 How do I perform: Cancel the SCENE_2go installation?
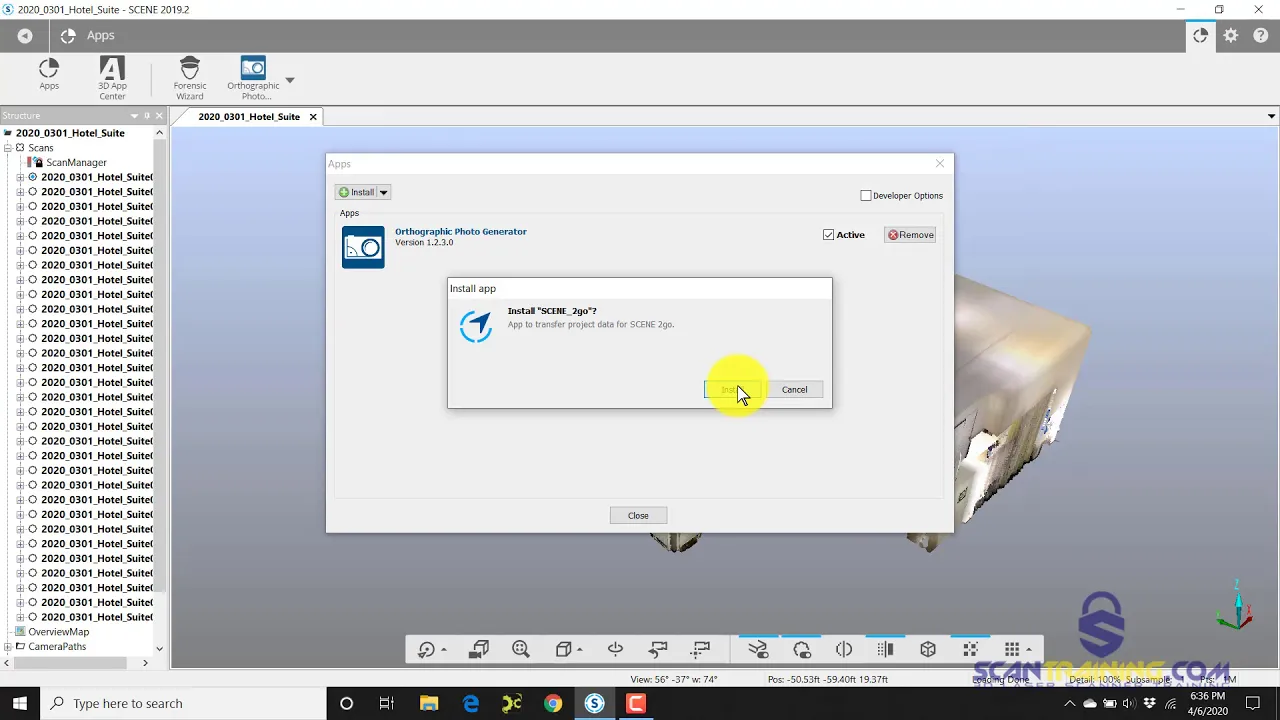point(794,390)
